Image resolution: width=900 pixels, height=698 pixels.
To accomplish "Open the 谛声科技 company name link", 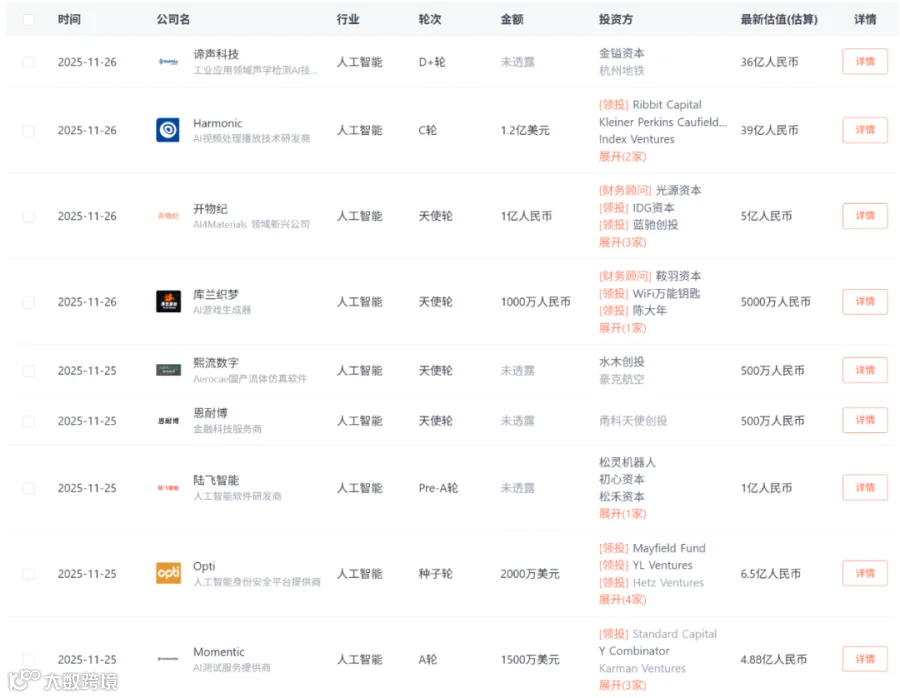I will point(216,54).
